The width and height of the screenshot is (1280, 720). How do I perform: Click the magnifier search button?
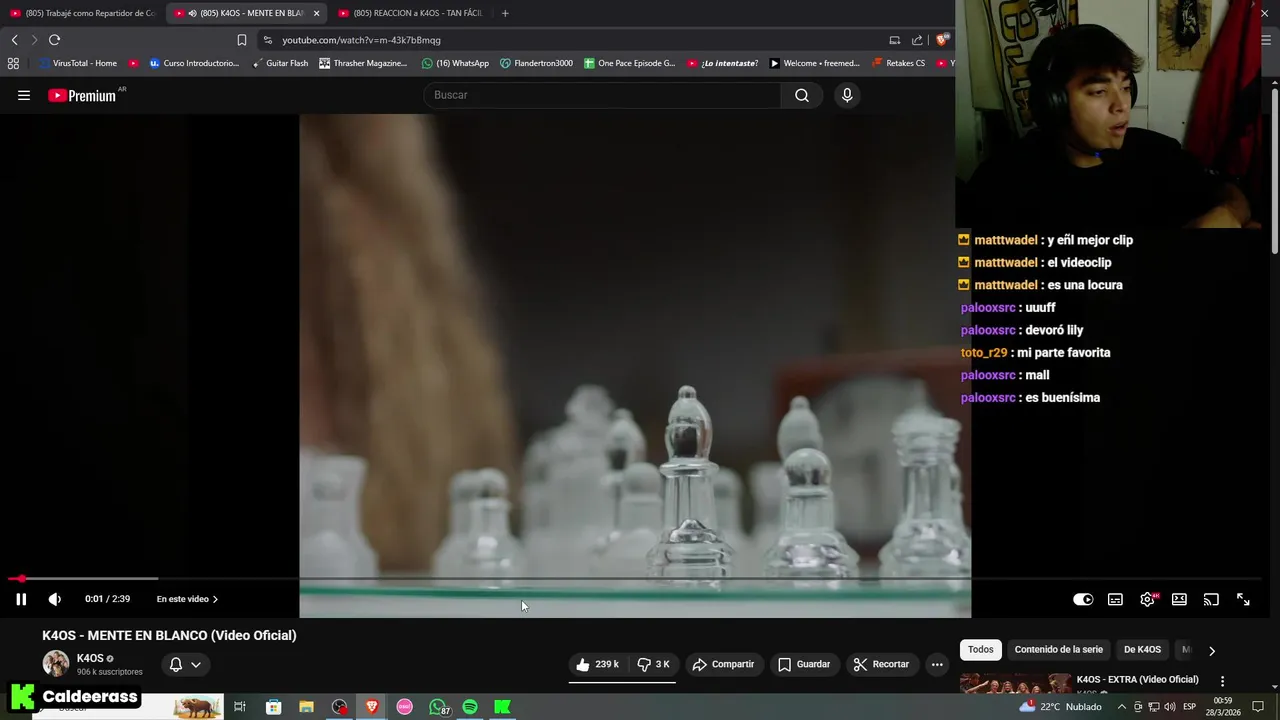[802, 95]
